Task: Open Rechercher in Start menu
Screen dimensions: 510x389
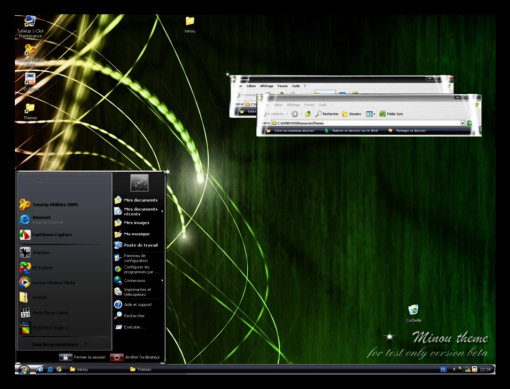Action: point(138,316)
